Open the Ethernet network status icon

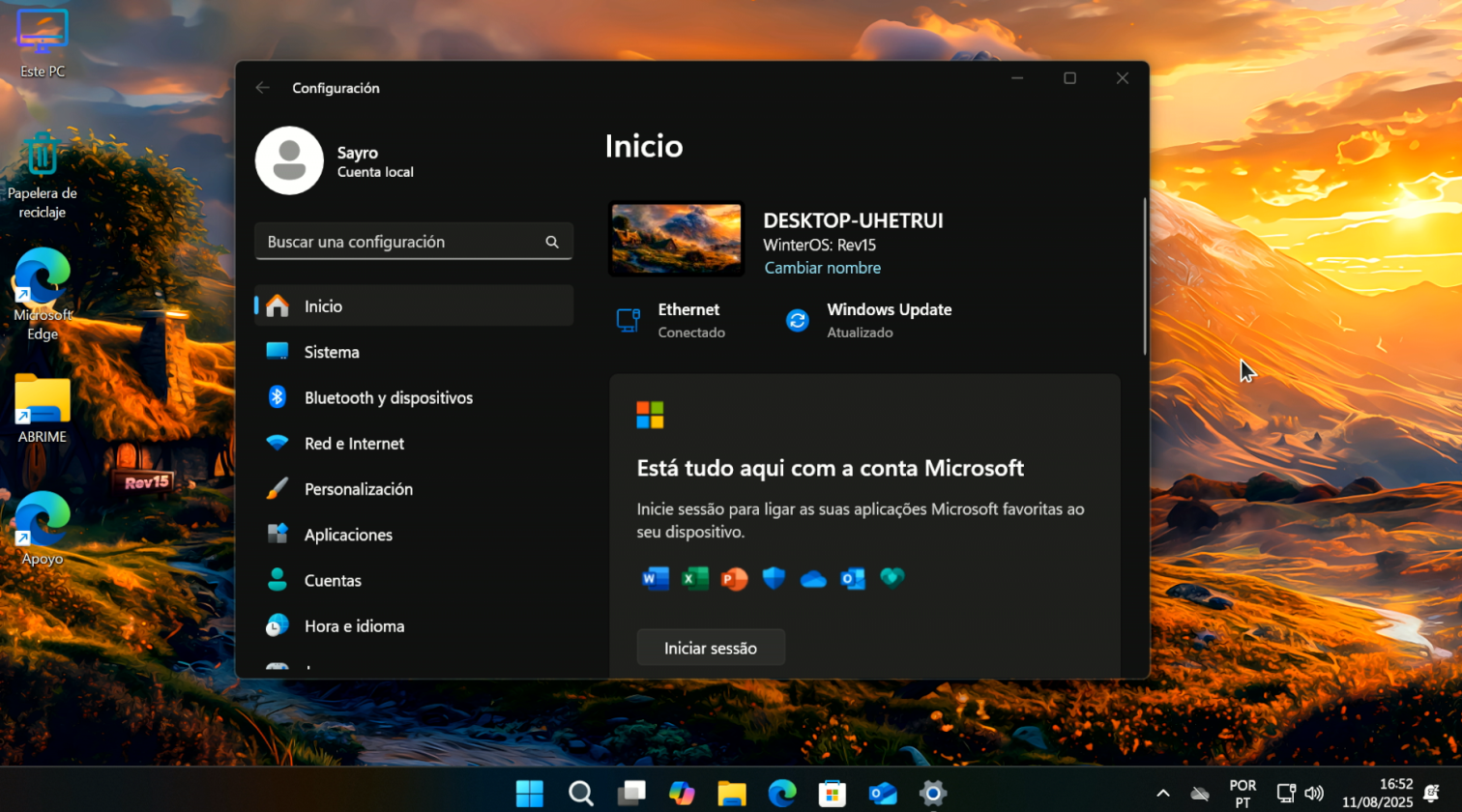[x=627, y=319]
